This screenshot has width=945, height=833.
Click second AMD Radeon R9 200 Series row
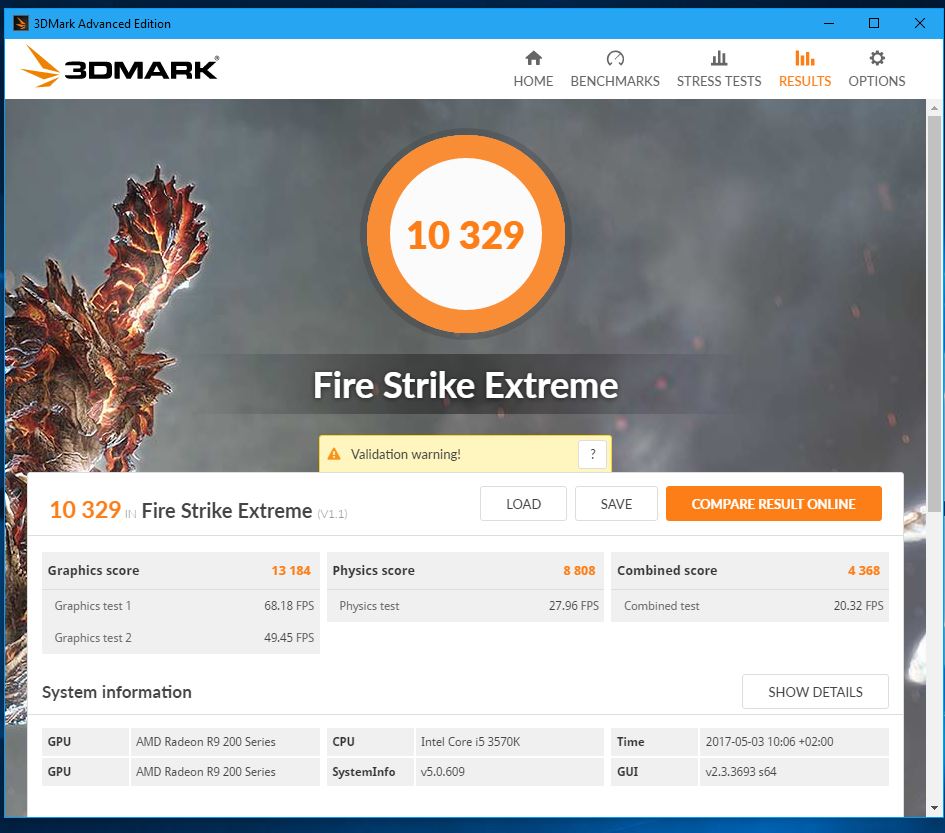[225, 772]
